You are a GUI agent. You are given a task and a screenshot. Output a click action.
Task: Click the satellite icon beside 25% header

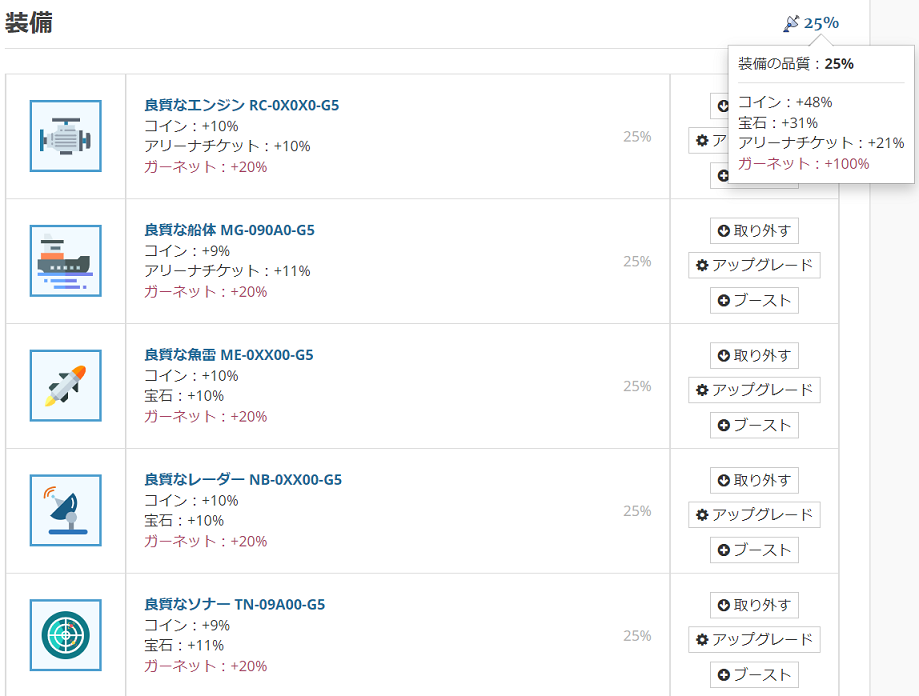tap(791, 23)
